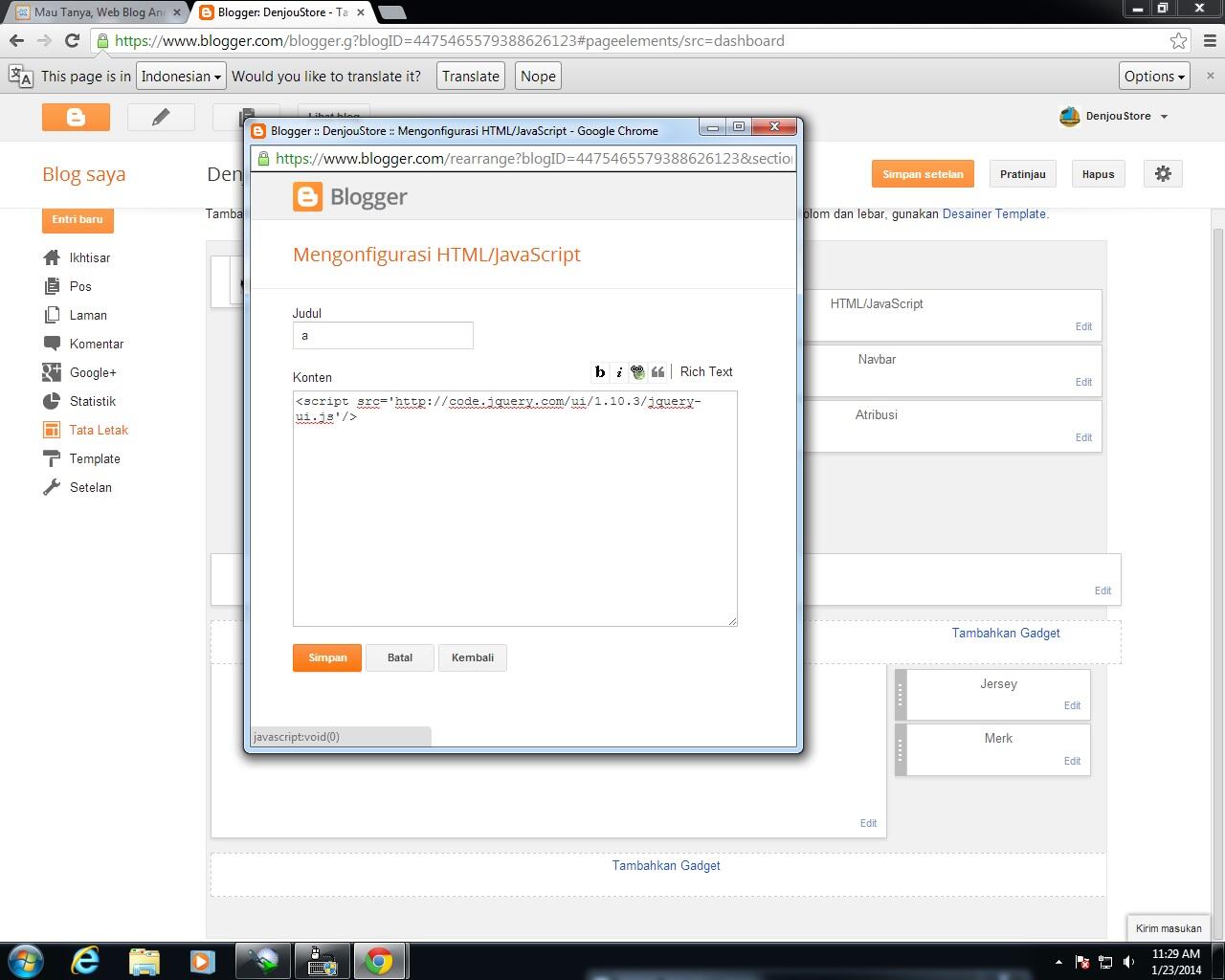
Task: Click the insert link icon in Konten toolbar
Action: click(x=638, y=372)
